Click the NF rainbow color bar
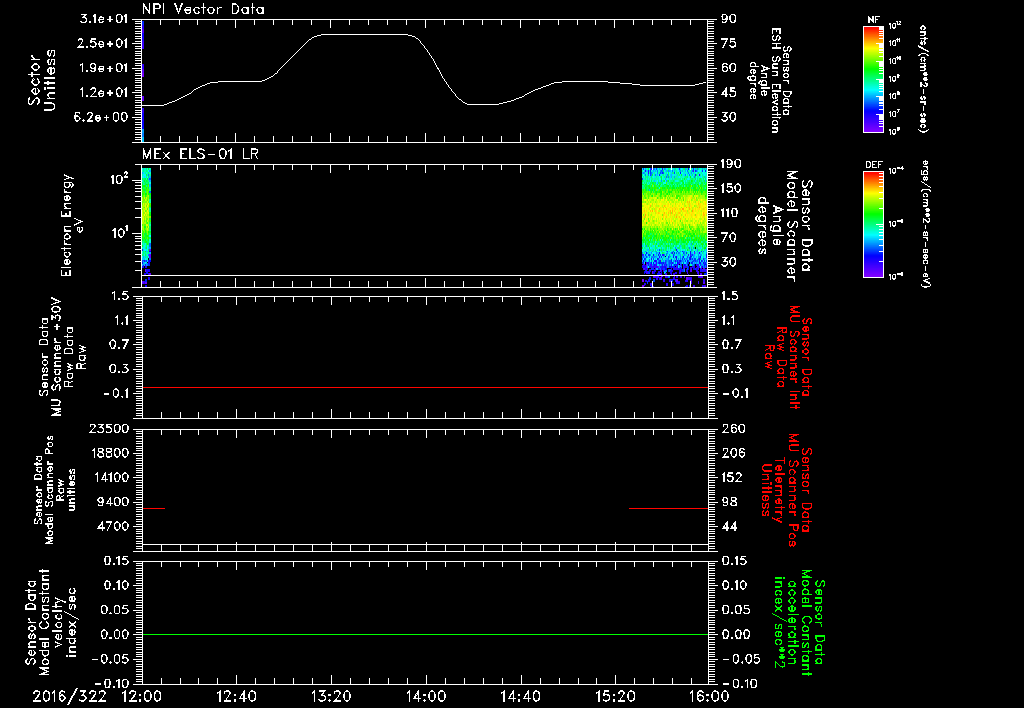This screenshot has width=1024, height=708. coord(873,79)
